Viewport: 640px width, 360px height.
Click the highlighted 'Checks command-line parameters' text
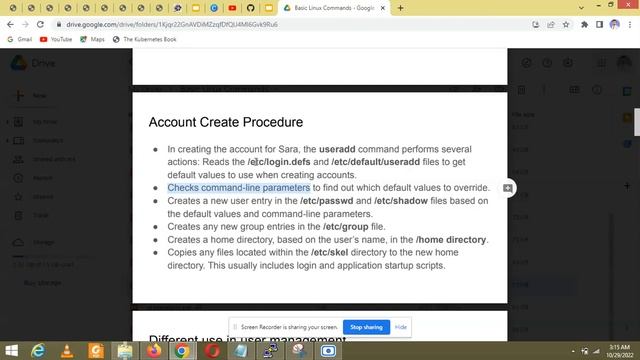pos(239,188)
